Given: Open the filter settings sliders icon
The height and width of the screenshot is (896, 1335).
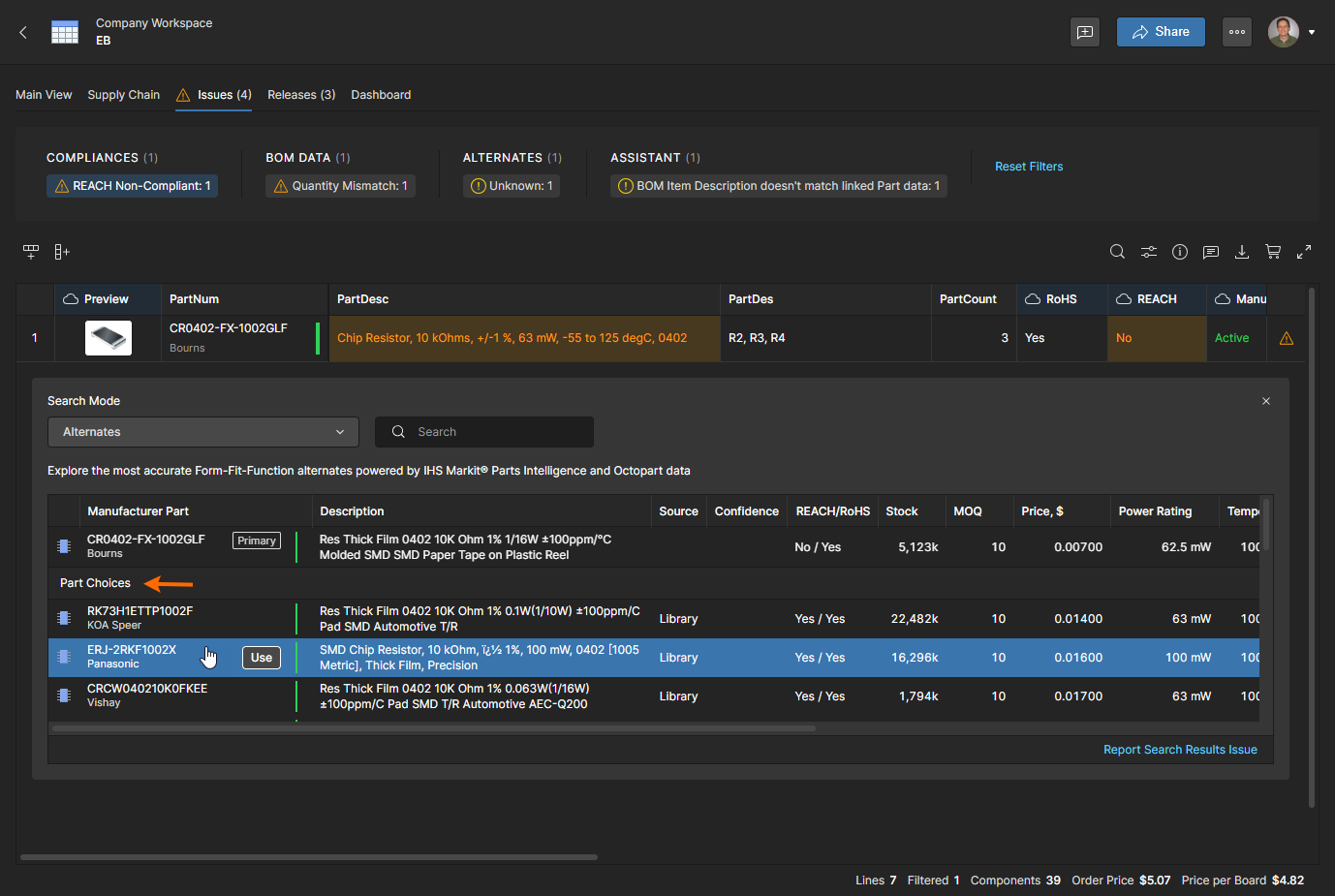Looking at the screenshot, I should [x=1148, y=252].
